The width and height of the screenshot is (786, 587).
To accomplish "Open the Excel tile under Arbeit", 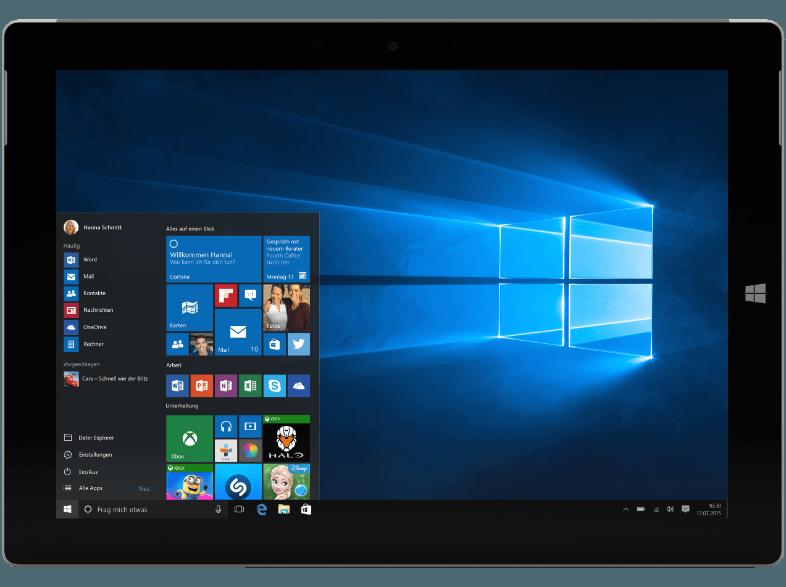I will pos(250,385).
